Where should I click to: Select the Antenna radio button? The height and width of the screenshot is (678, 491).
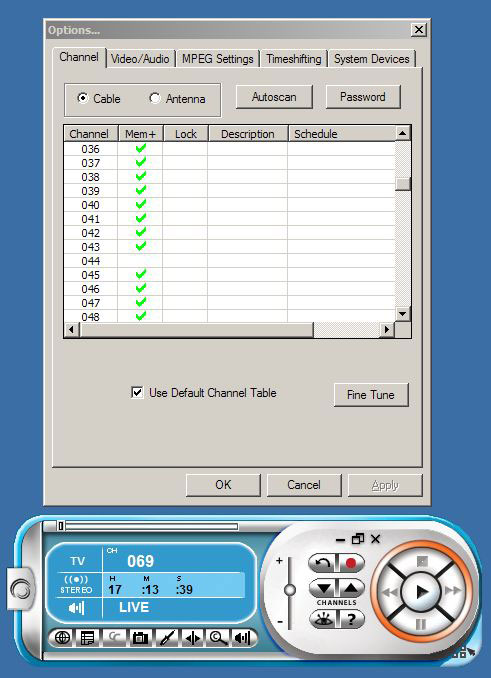click(x=155, y=98)
